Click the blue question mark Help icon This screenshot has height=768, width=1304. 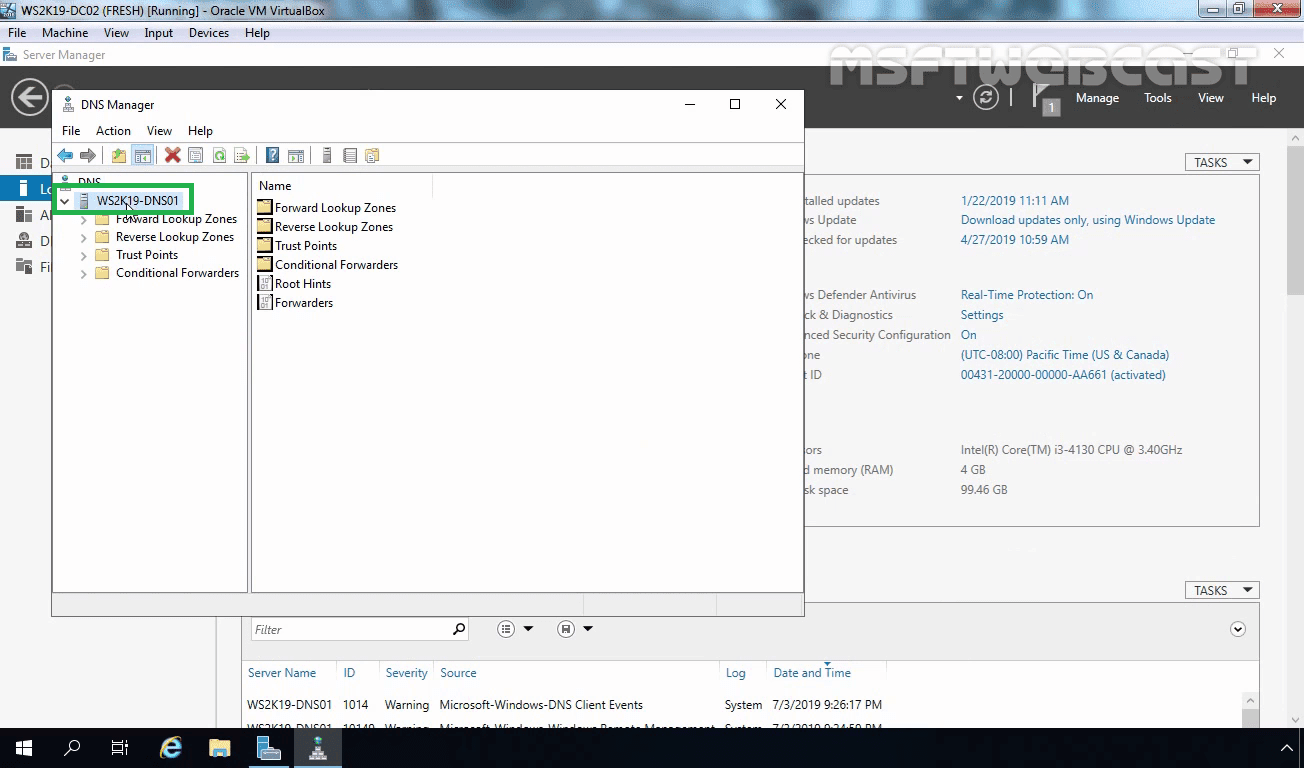point(272,155)
